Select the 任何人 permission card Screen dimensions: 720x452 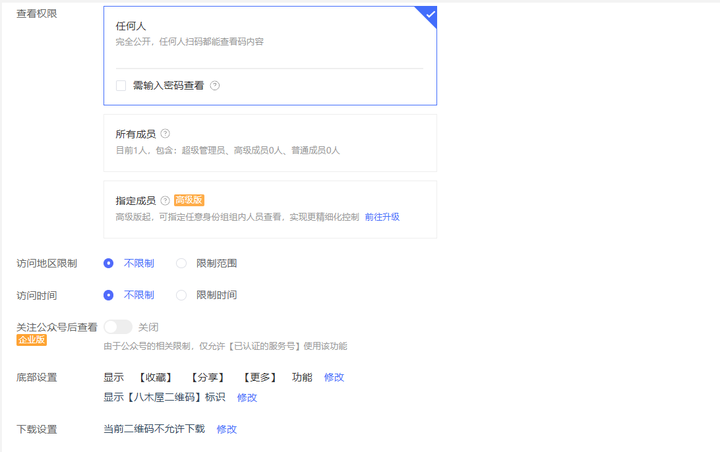click(x=270, y=56)
